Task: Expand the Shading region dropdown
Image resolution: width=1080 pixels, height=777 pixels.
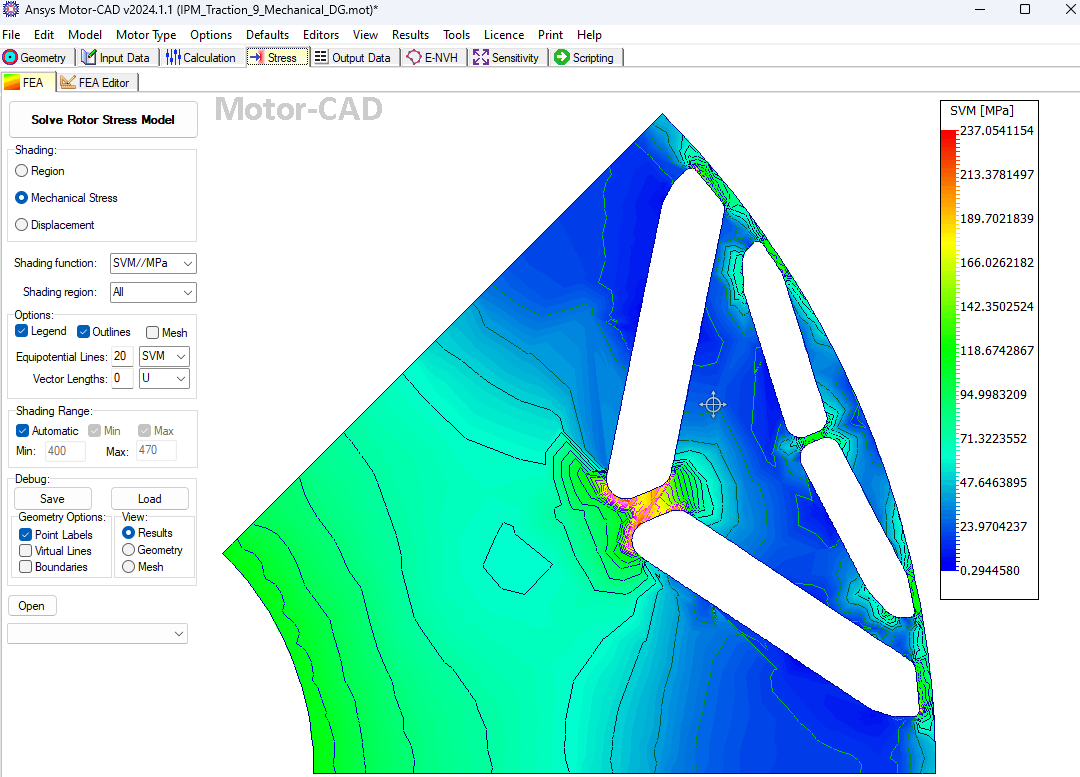Action: [152, 292]
